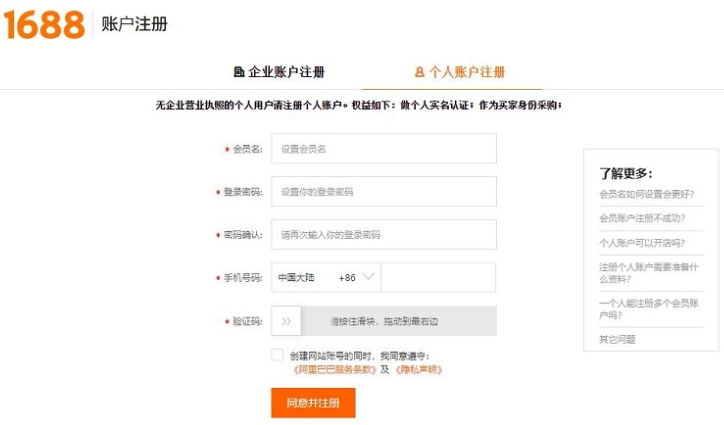
Task: Focus the 登录密码 input field
Action: pyautogui.click(x=384, y=191)
